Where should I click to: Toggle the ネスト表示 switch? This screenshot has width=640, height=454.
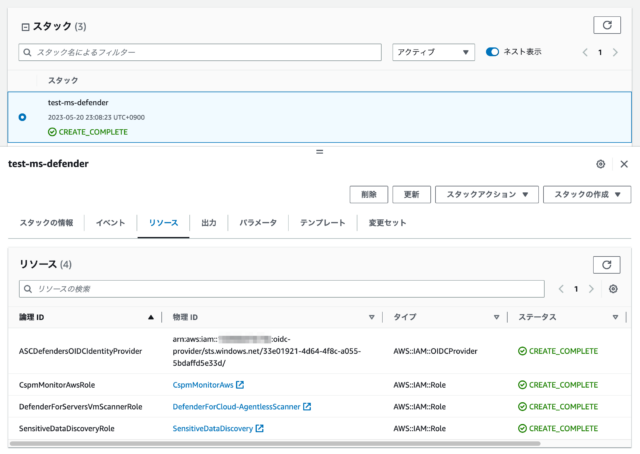pyautogui.click(x=492, y=52)
